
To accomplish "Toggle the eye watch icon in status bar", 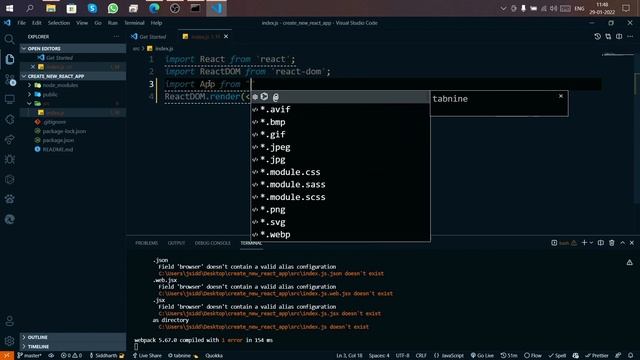I will 51,356.
